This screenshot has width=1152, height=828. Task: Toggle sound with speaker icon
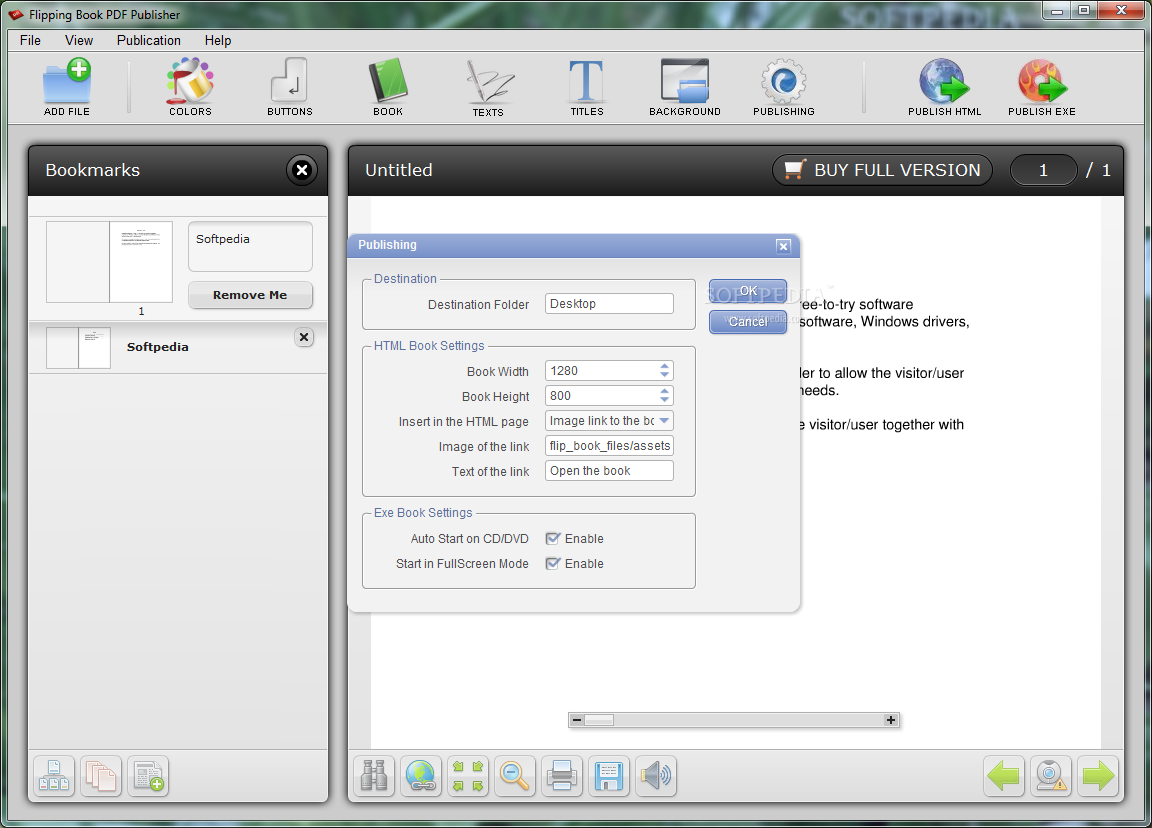(x=656, y=776)
